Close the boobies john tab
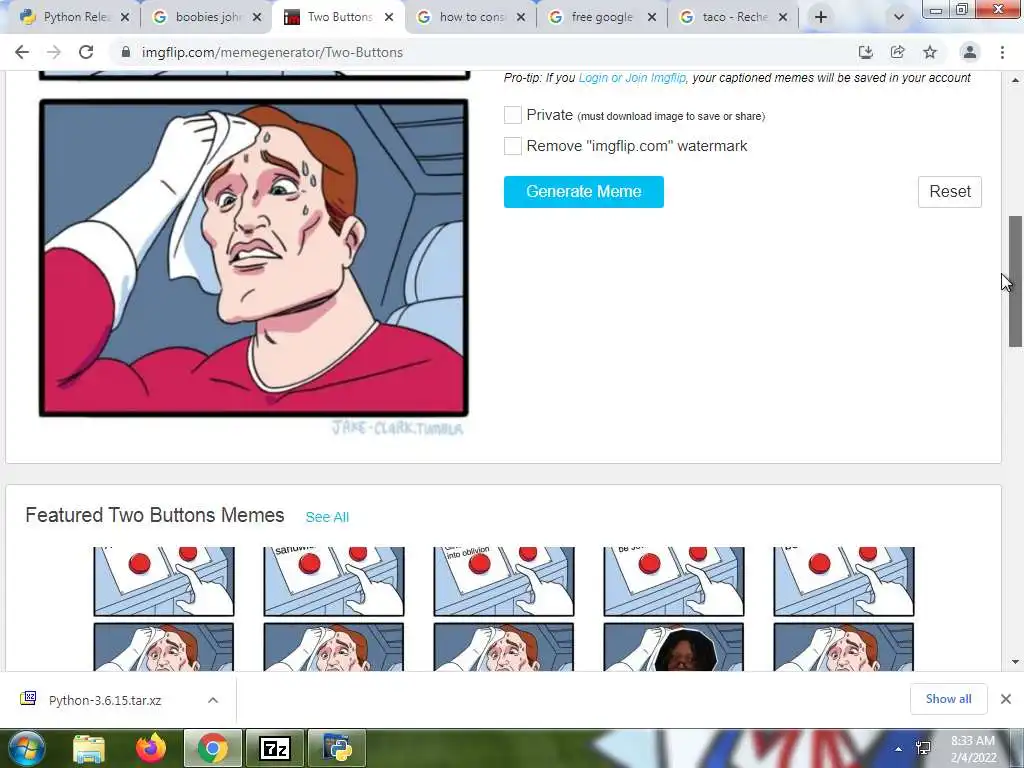The width and height of the screenshot is (1024, 768). click(x=257, y=17)
